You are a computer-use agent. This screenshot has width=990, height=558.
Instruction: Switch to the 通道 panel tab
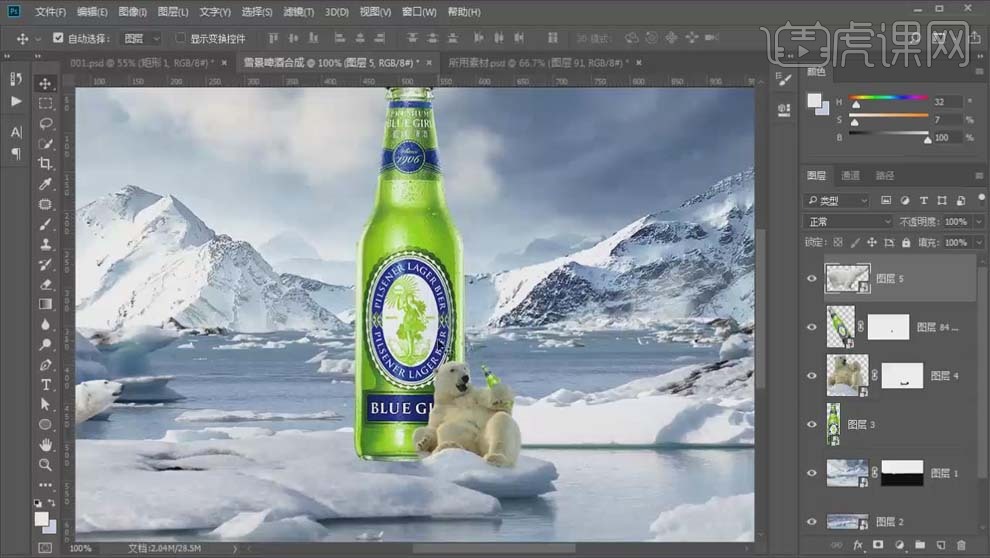[x=849, y=175]
